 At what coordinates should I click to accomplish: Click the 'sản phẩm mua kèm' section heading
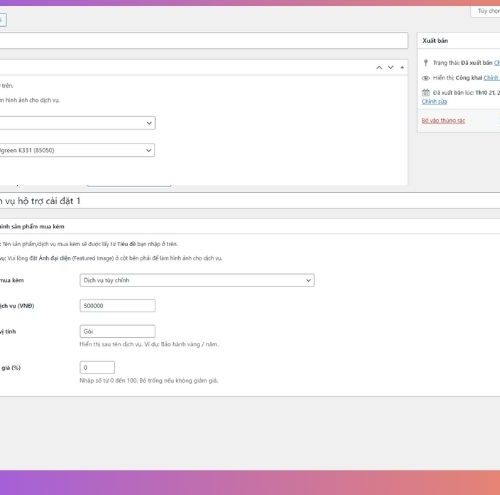(x=32, y=227)
